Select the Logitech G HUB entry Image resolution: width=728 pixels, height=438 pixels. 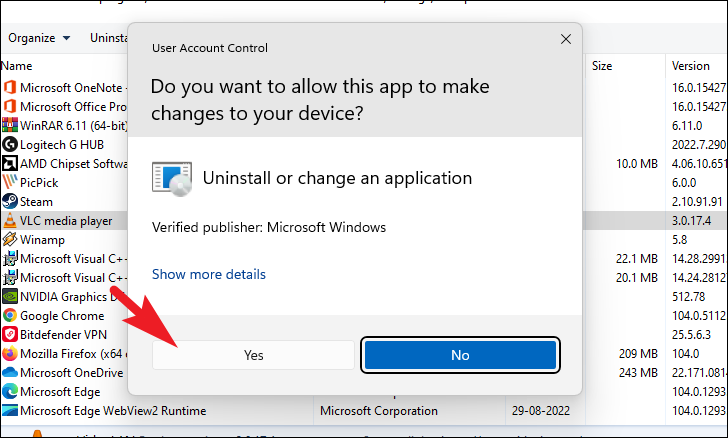coord(62,145)
